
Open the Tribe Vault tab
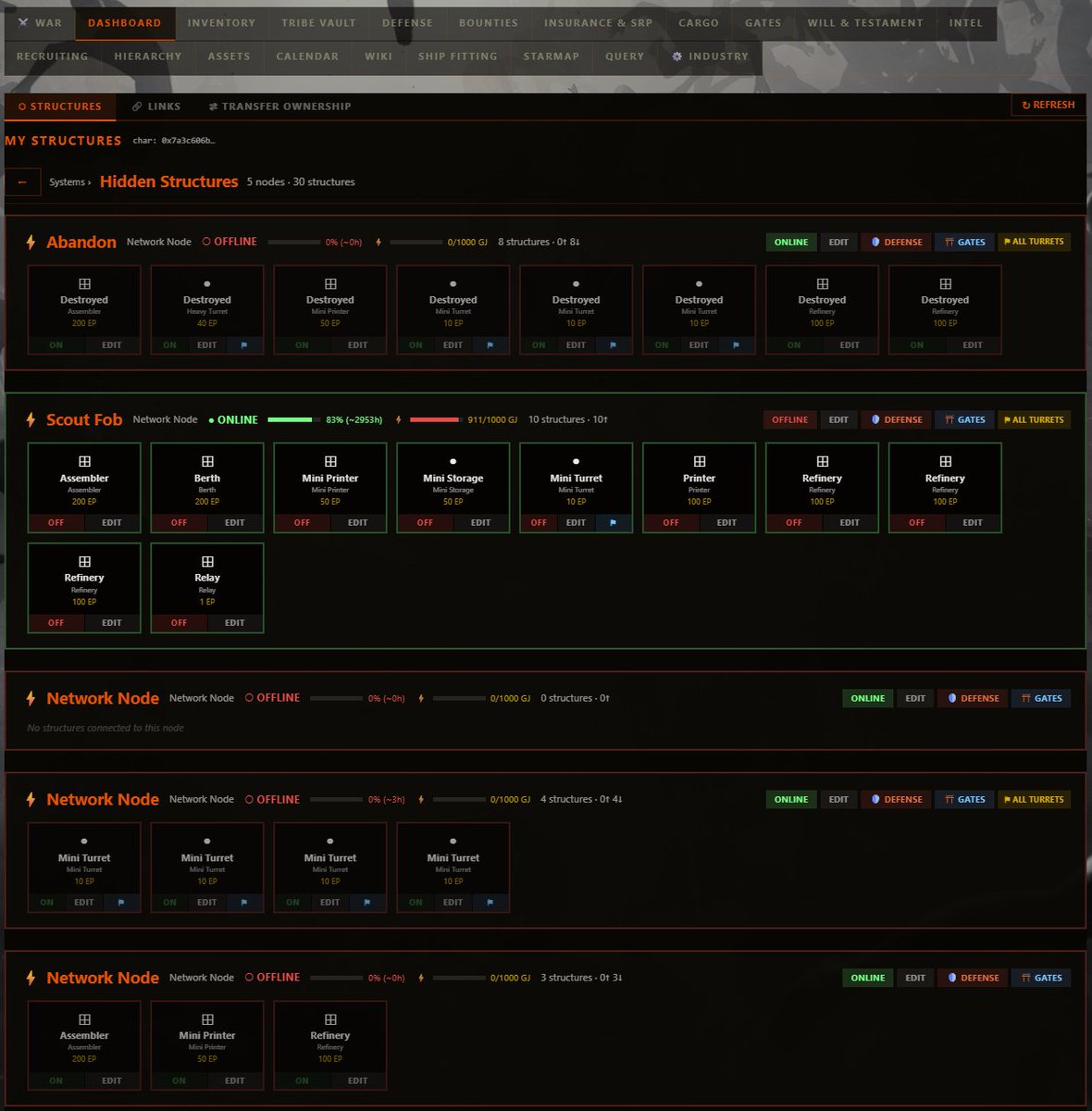click(318, 23)
